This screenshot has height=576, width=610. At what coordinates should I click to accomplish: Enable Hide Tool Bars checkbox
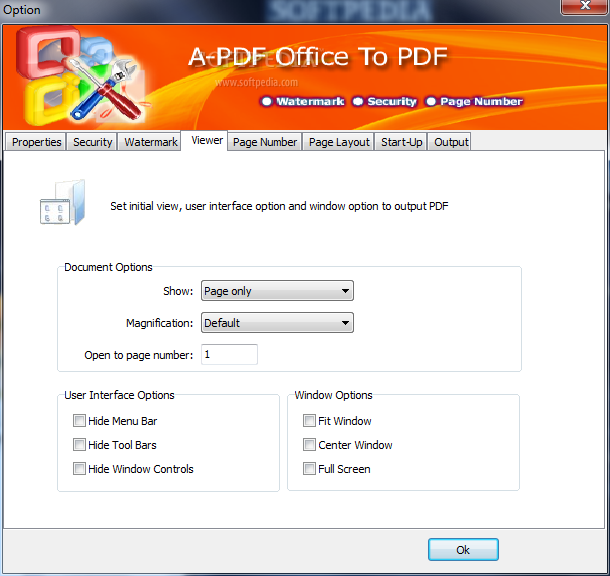(79, 445)
